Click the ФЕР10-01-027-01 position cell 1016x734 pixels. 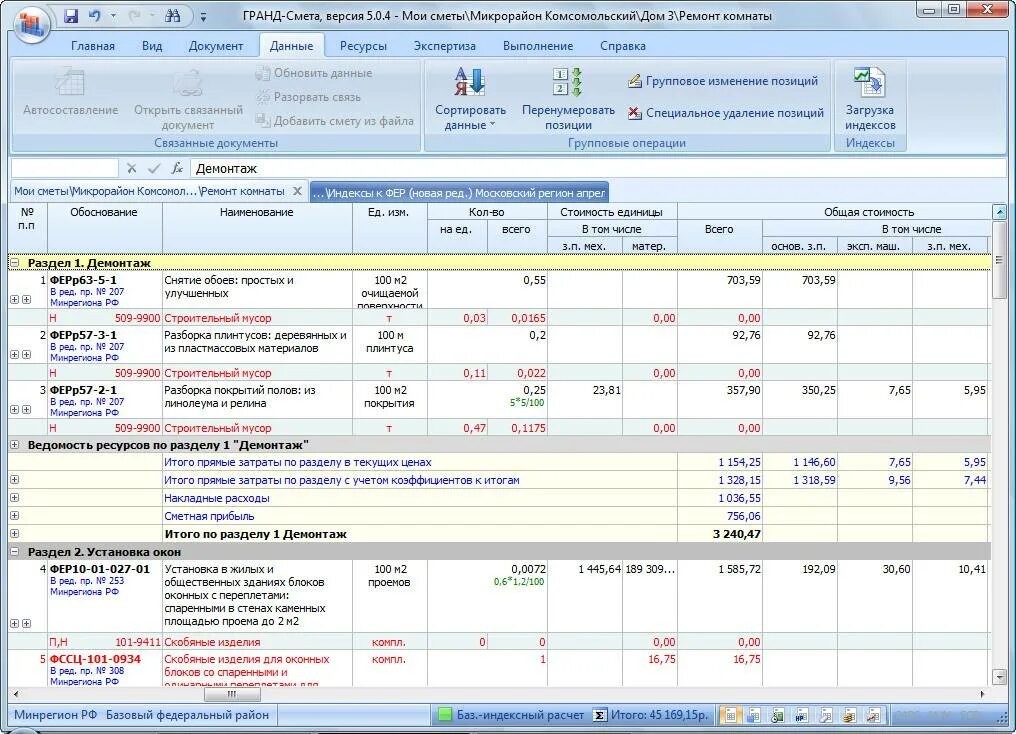pyautogui.click(x=104, y=596)
